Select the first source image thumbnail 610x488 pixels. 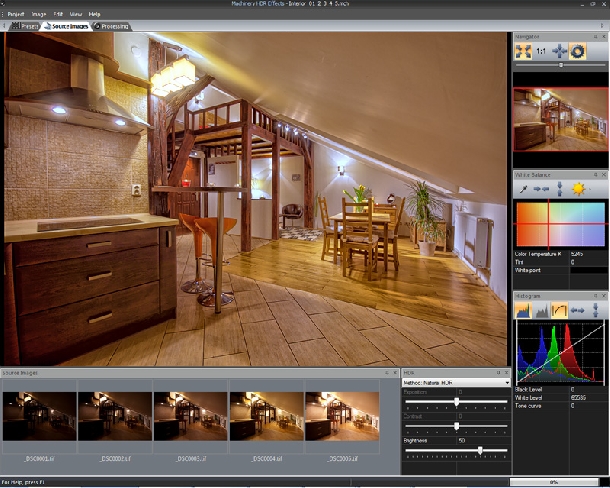[x=38, y=415]
